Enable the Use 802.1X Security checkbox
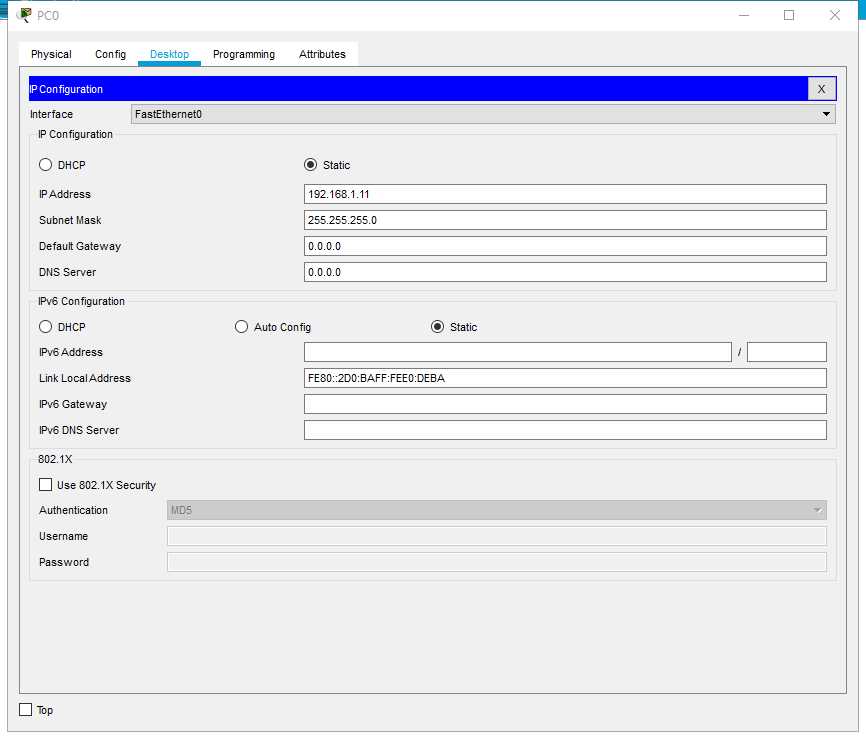Viewport: 866px width, 739px height. pos(45,484)
